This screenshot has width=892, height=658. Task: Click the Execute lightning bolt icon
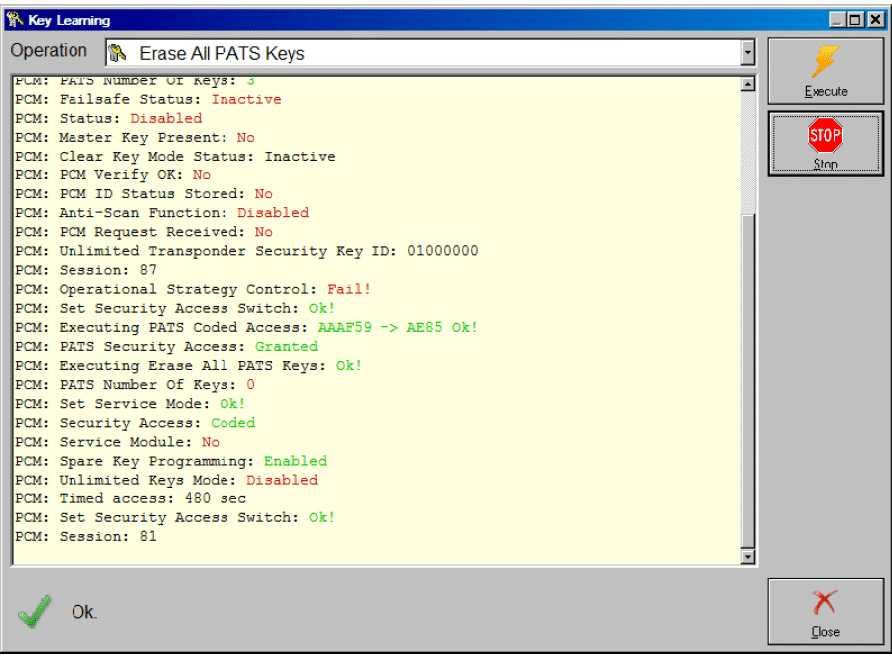coord(825,63)
